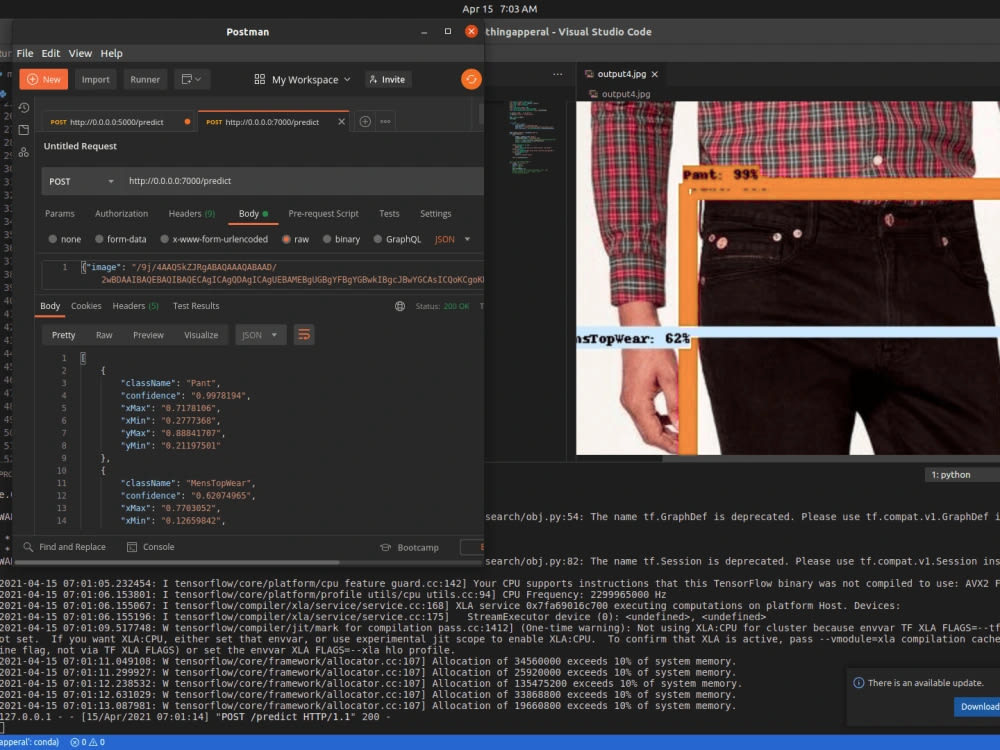Viewport: 1000px width, 750px height.
Task: Open the Edit menu in Postman
Action: tap(50, 54)
